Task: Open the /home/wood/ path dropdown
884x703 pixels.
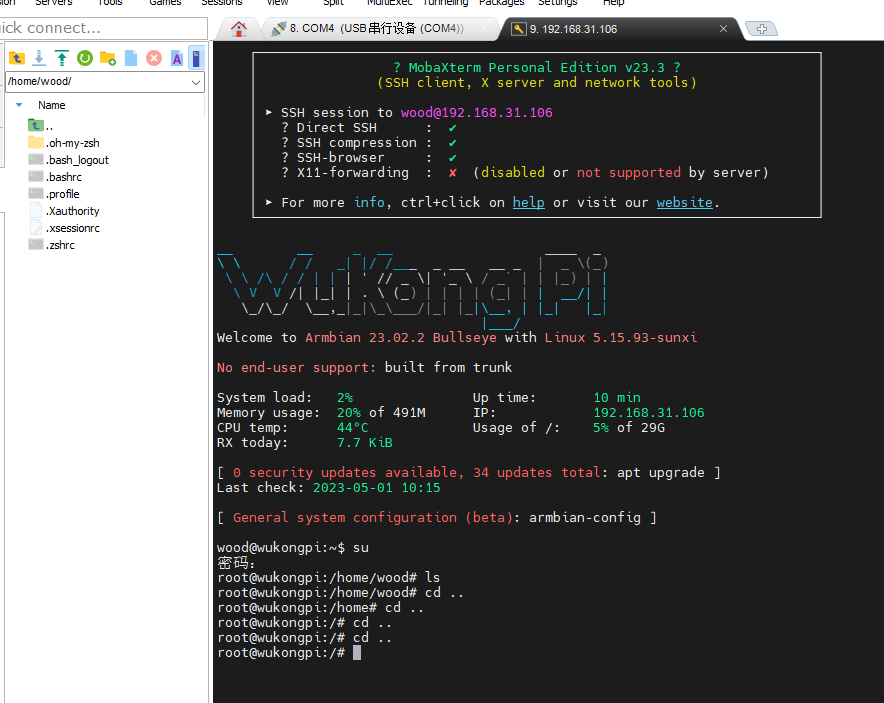Action: tap(196, 82)
